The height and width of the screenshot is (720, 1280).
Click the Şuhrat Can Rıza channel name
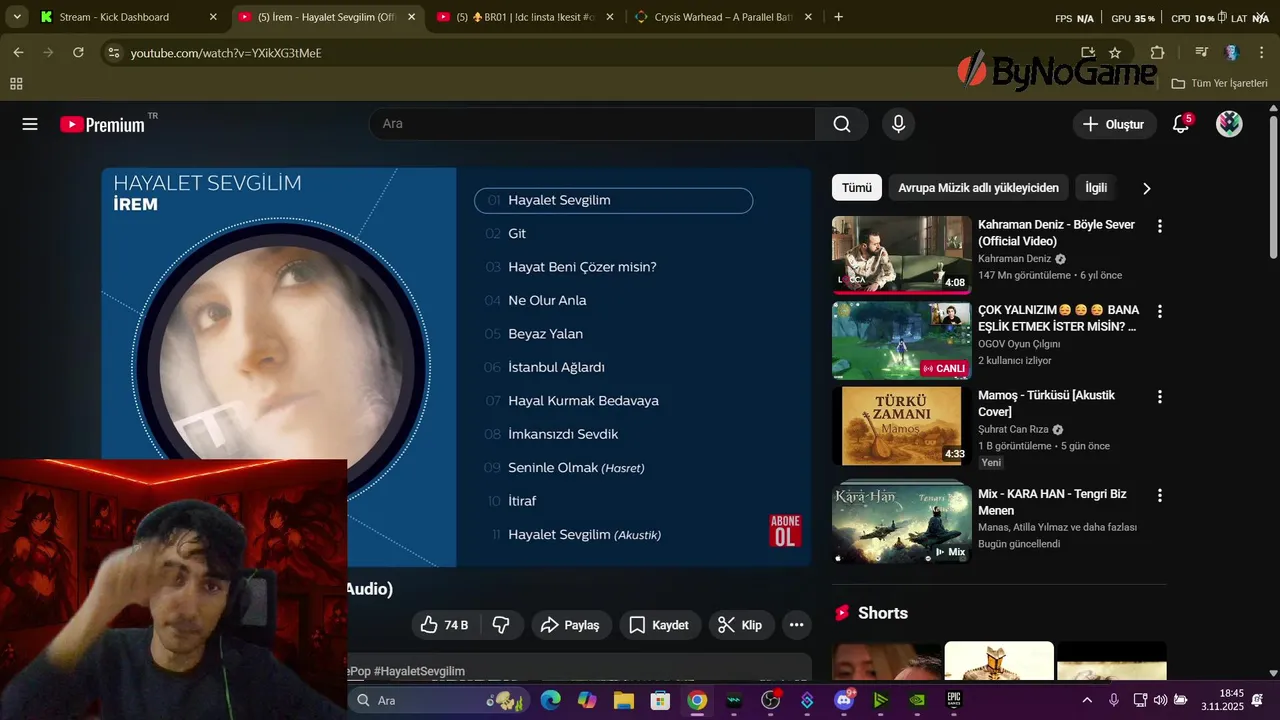coord(1014,430)
